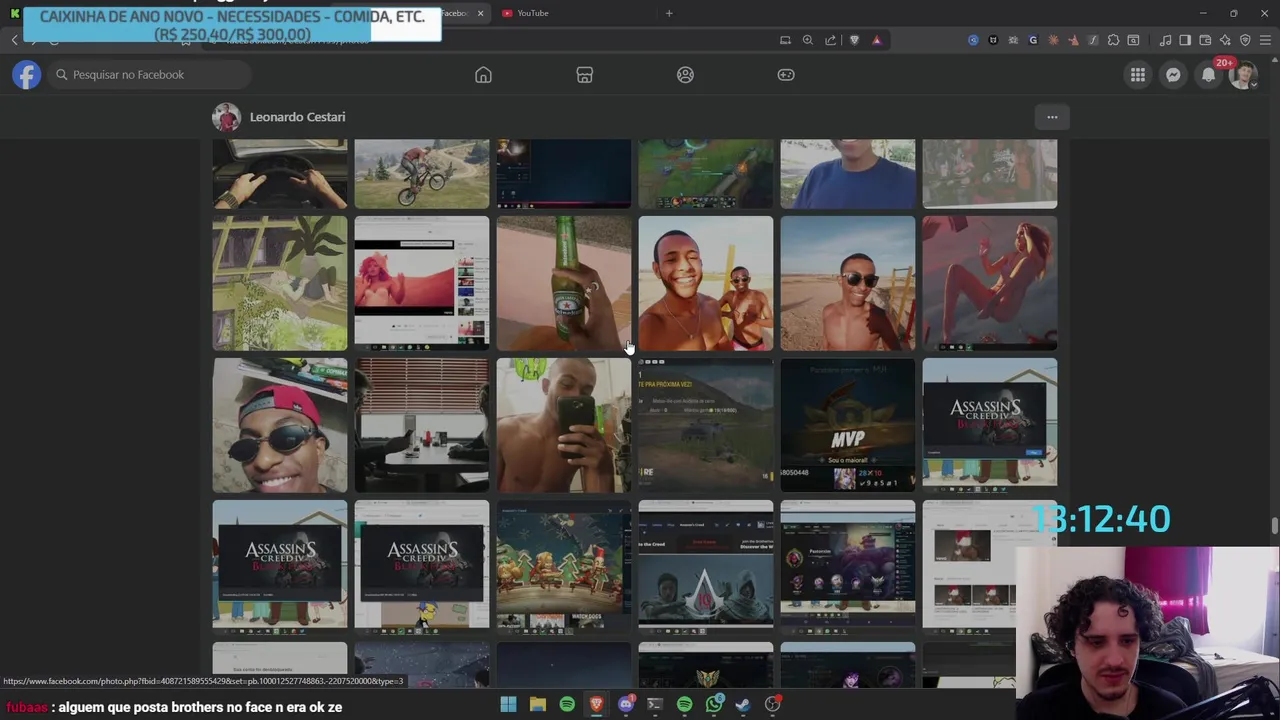This screenshot has width=1280, height=720.
Task: Open the hooded assassin website screenshot photo
Action: pyautogui.click(x=706, y=567)
